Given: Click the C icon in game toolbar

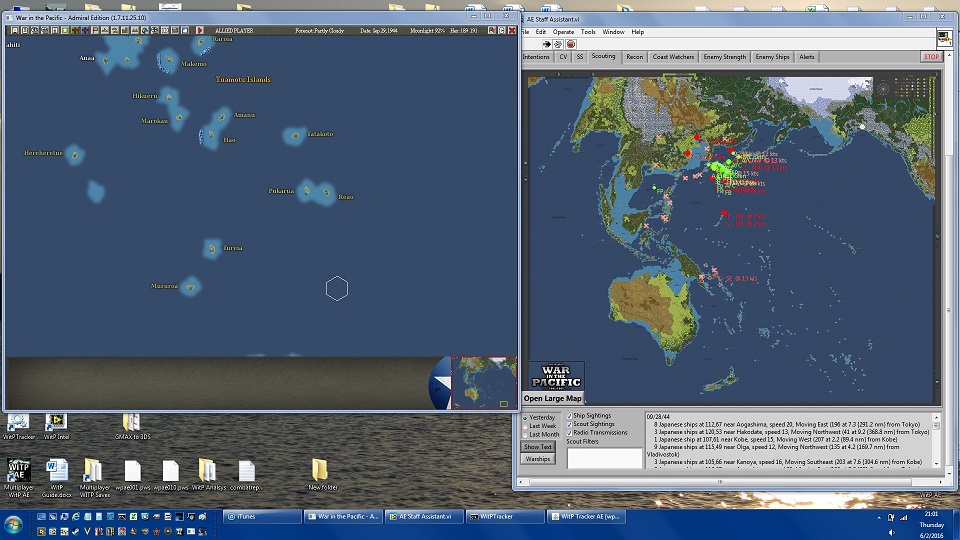Looking at the screenshot, I should click(501, 30).
